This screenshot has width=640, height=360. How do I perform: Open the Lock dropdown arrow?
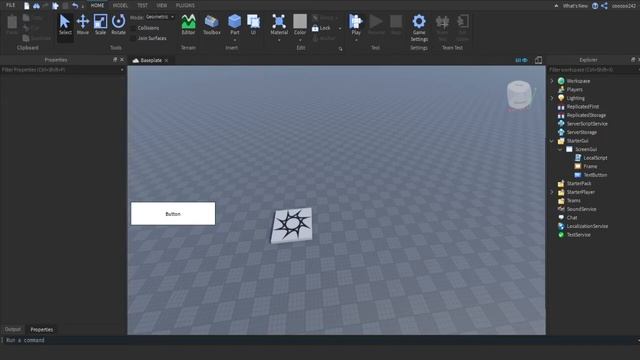[x=340, y=29]
